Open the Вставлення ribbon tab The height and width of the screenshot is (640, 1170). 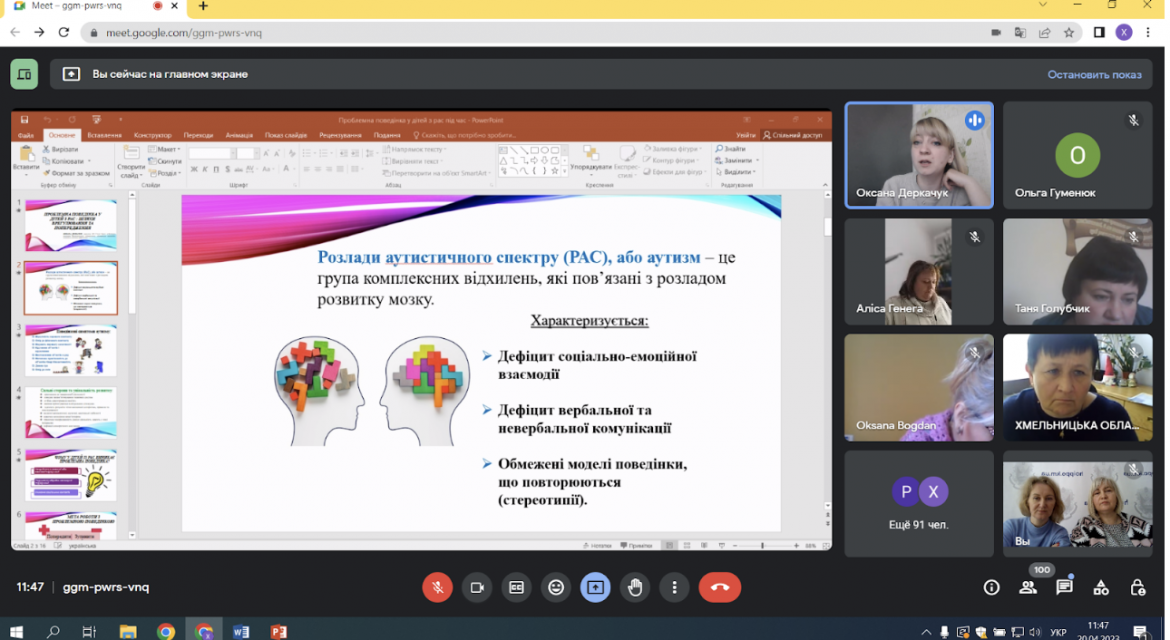pyautogui.click(x=104, y=135)
